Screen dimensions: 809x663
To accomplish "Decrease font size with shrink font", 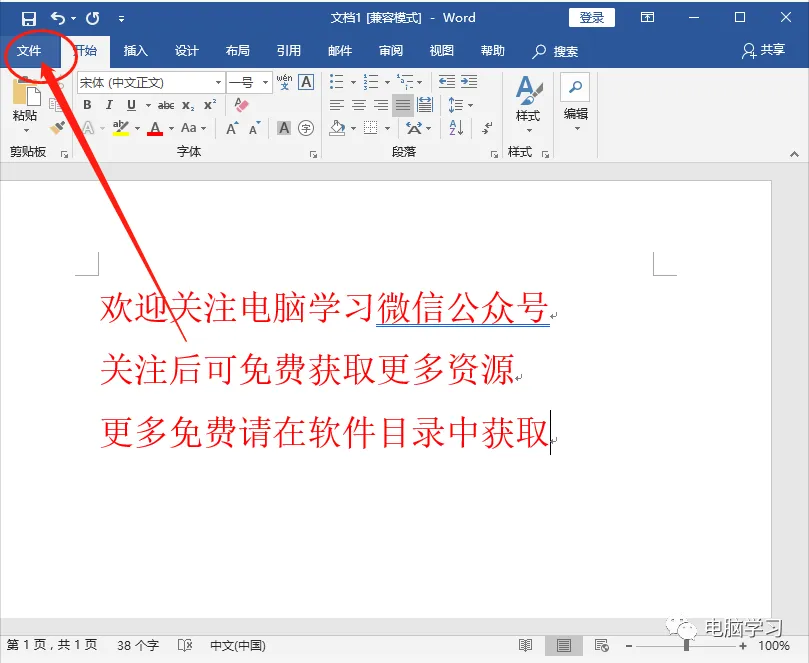I will (254, 127).
